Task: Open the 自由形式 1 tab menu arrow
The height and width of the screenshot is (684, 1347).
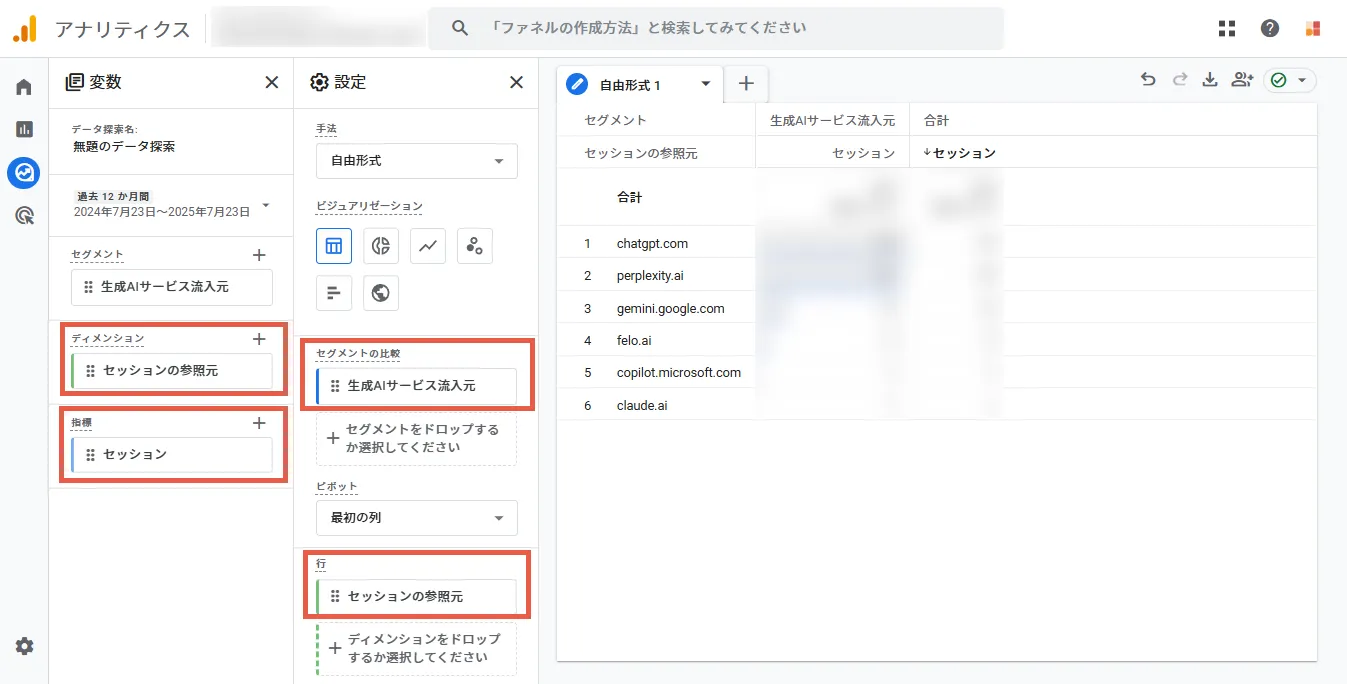Action: (705, 84)
